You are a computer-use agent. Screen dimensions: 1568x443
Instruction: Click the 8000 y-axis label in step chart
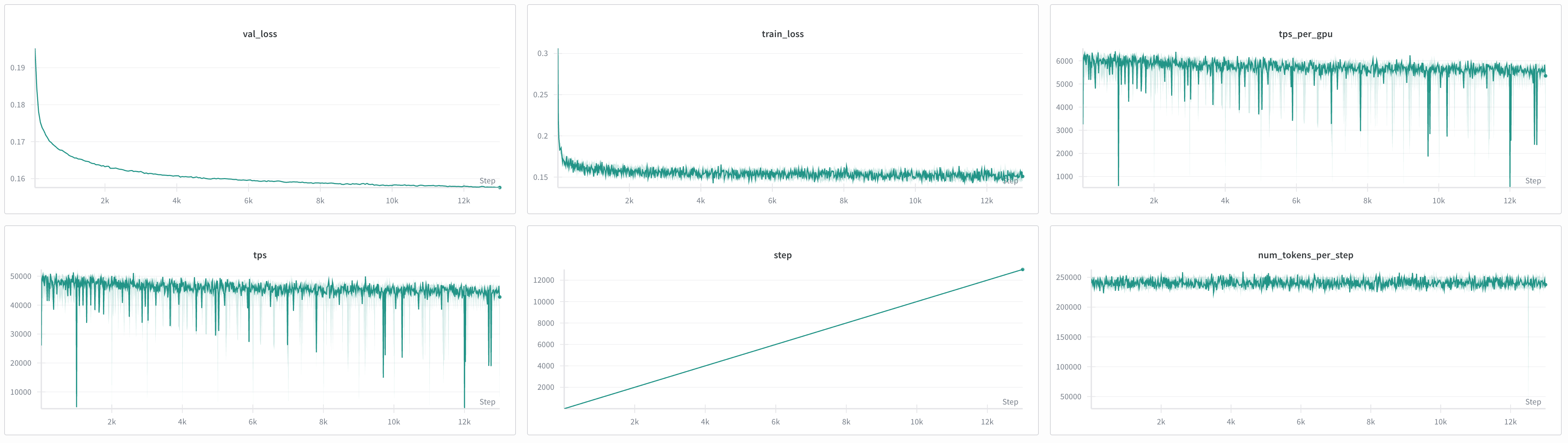(545, 323)
